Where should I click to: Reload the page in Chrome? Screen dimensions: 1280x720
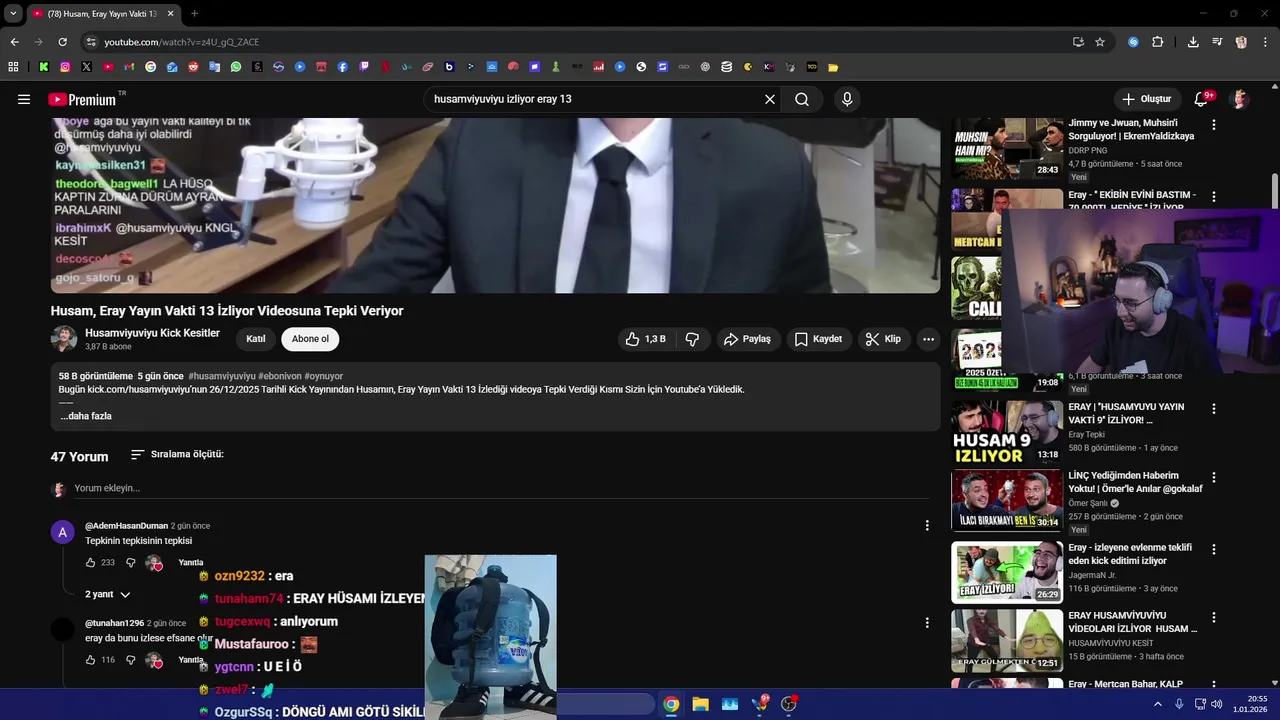(62, 42)
